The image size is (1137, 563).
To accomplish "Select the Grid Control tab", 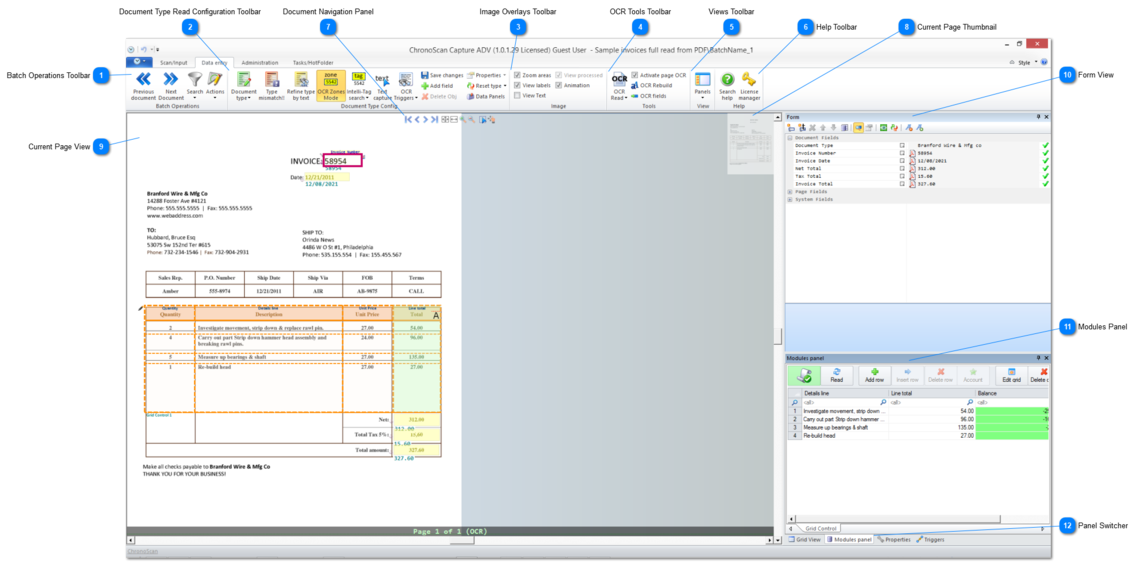I will tap(820, 528).
